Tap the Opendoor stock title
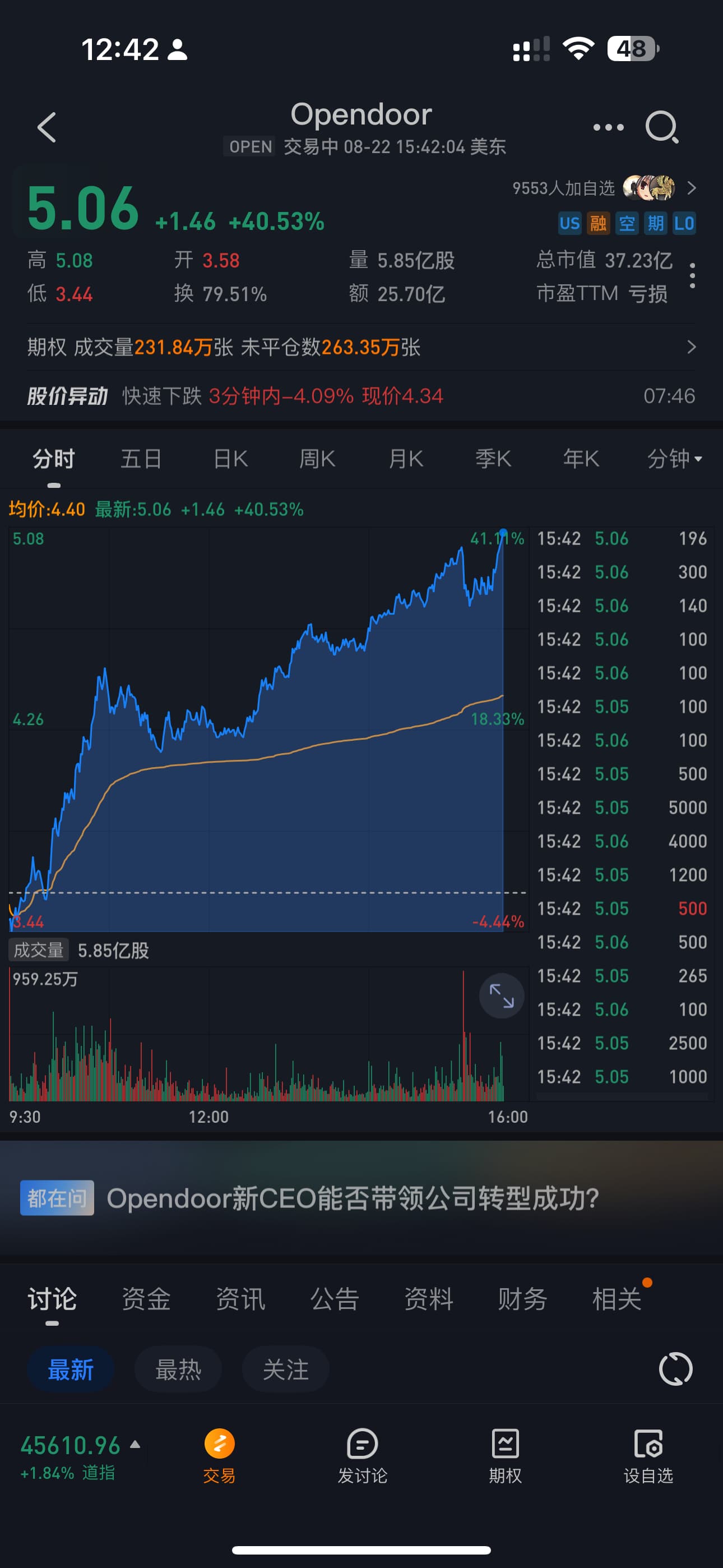The image size is (723, 1568). (x=361, y=114)
